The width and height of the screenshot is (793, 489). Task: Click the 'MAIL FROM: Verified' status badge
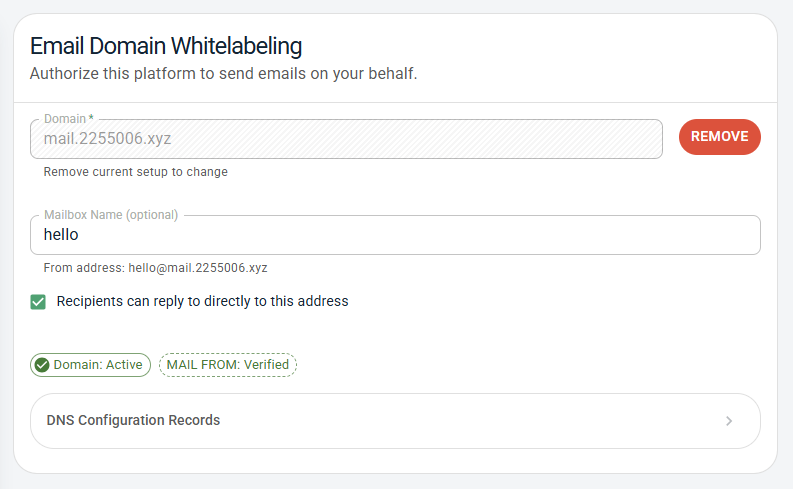click(228, 365)
